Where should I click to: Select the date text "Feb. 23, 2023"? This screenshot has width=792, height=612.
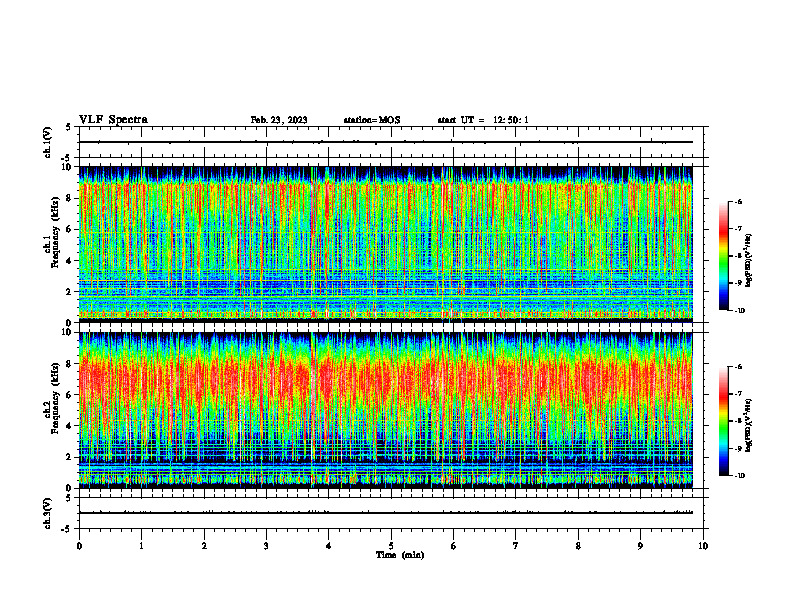tap(279, 120)
